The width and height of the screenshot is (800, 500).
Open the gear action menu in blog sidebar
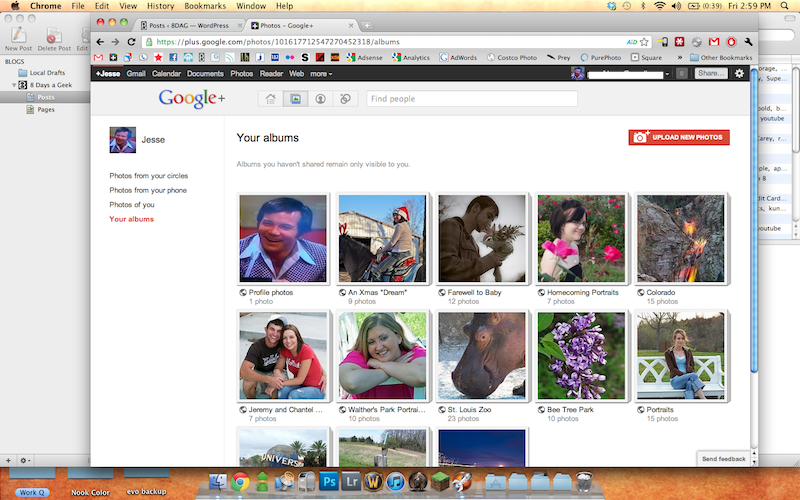tap(24, 460)
